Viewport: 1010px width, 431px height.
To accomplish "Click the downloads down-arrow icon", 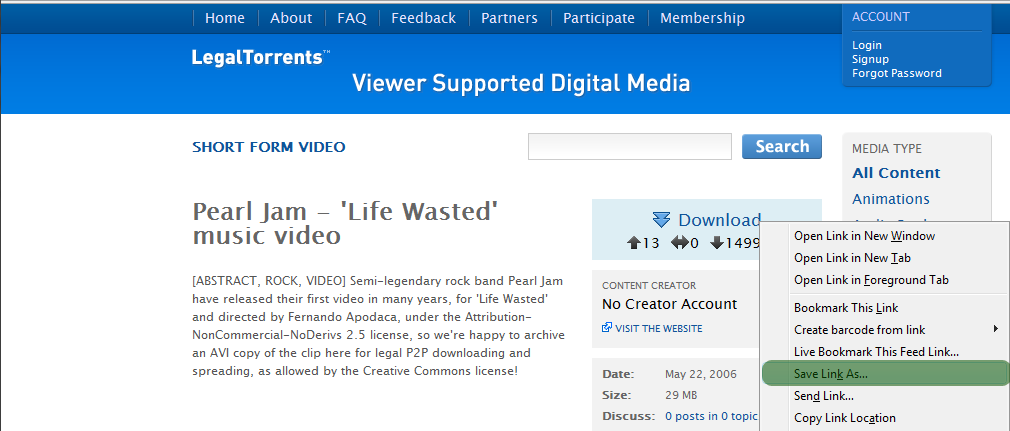I will 717,243.
